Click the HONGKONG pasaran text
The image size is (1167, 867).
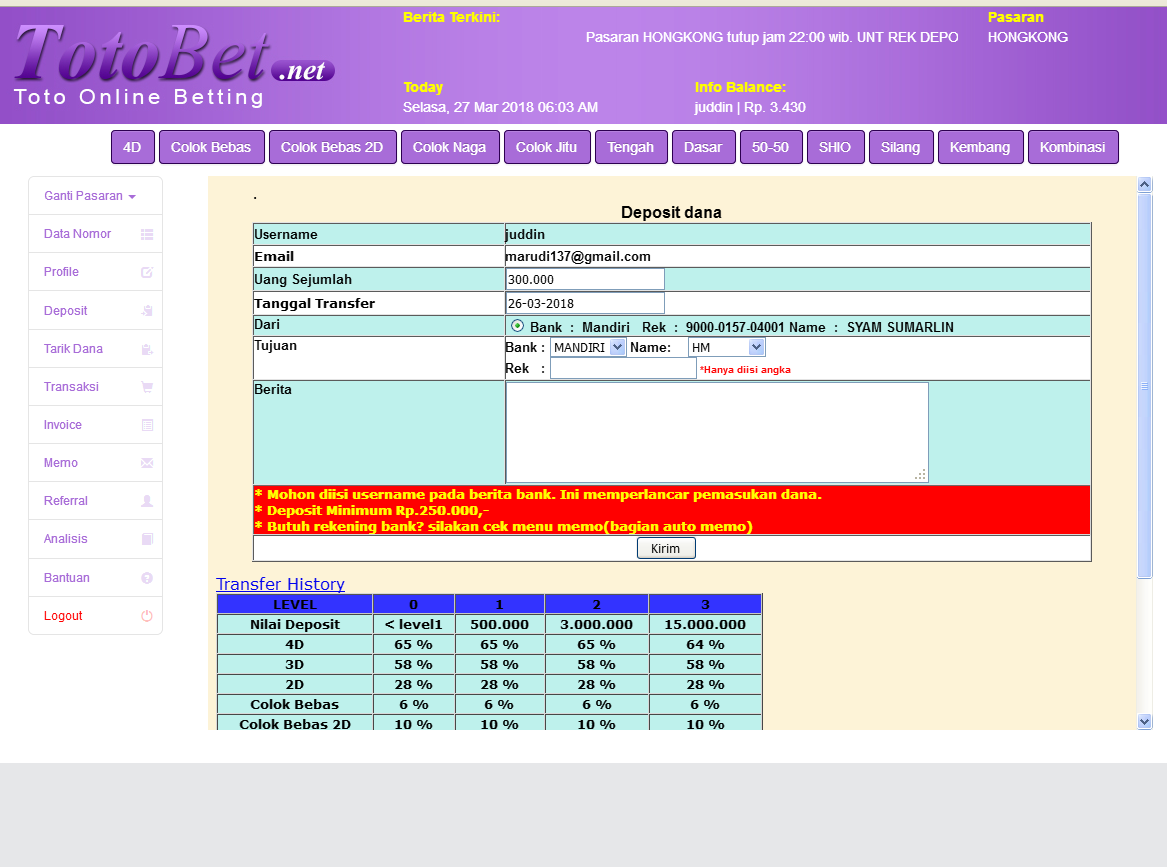point(1028,37)
